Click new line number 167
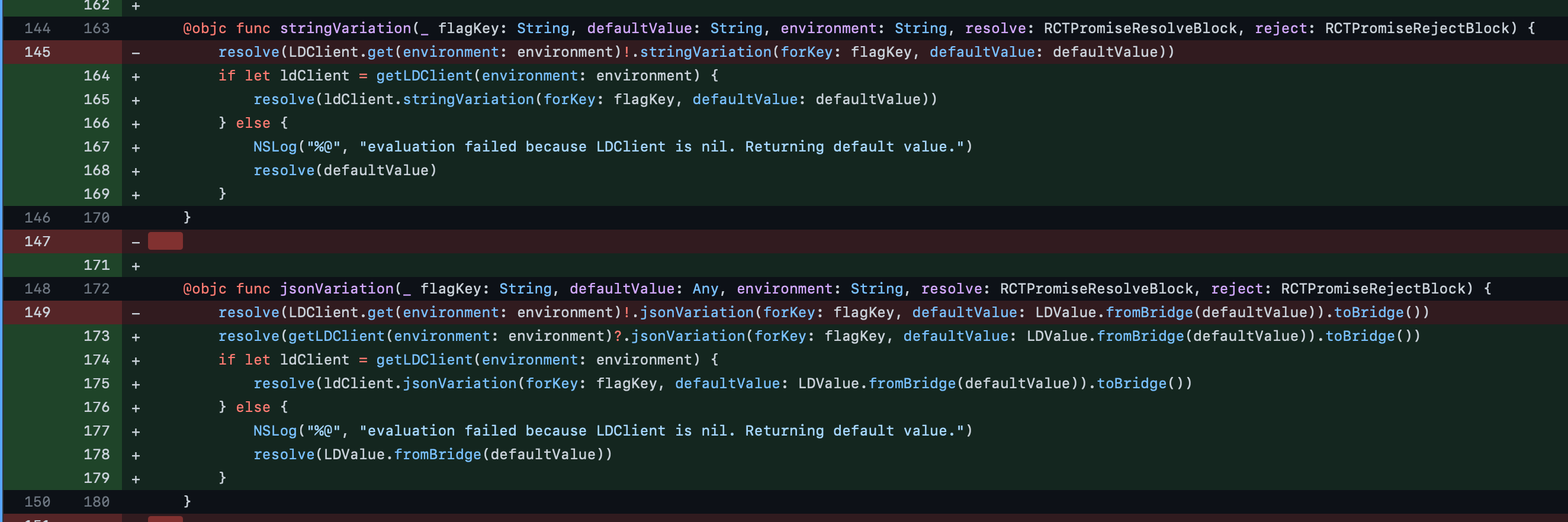 [x=96, y=147]
